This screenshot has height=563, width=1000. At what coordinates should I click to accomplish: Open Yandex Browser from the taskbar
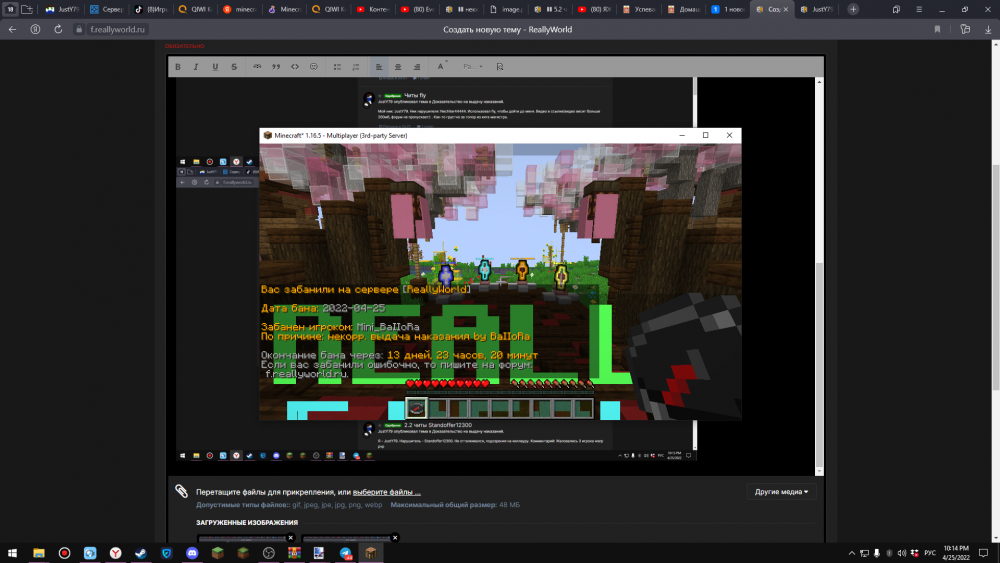coord(115,553)
